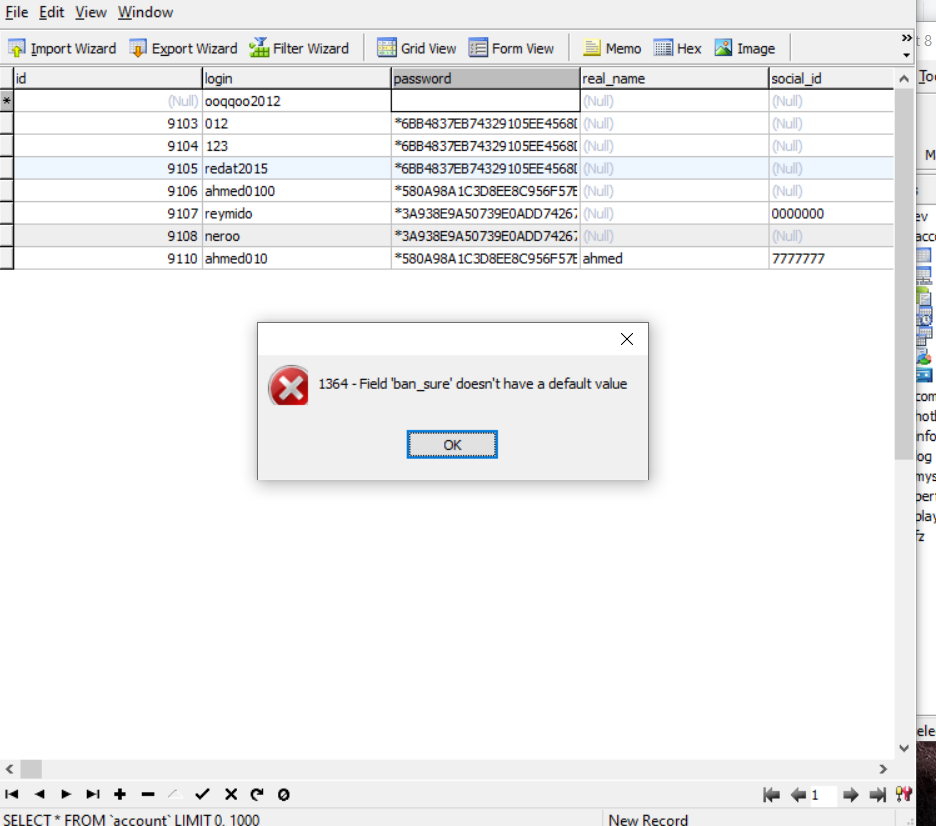Screen dimensions: 936x826
Task: Sort by the id column header
Action: (107, 78)
